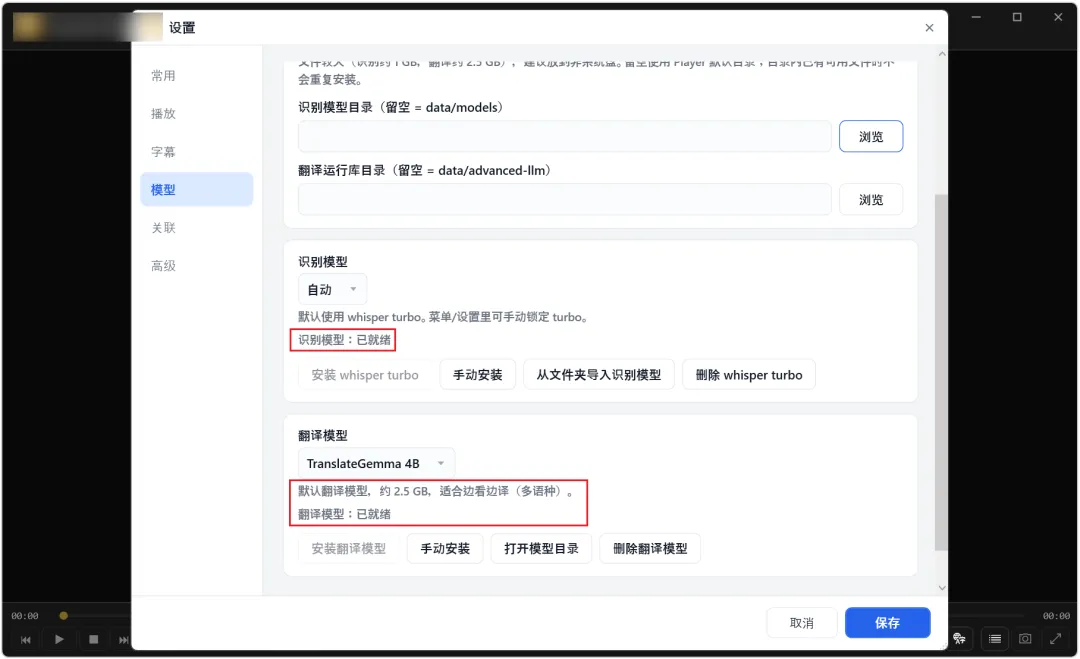The width and height of the screenshot is (1080, 659).
Task: Click the 翻译运行库目录 path input field
Action: 564,200
